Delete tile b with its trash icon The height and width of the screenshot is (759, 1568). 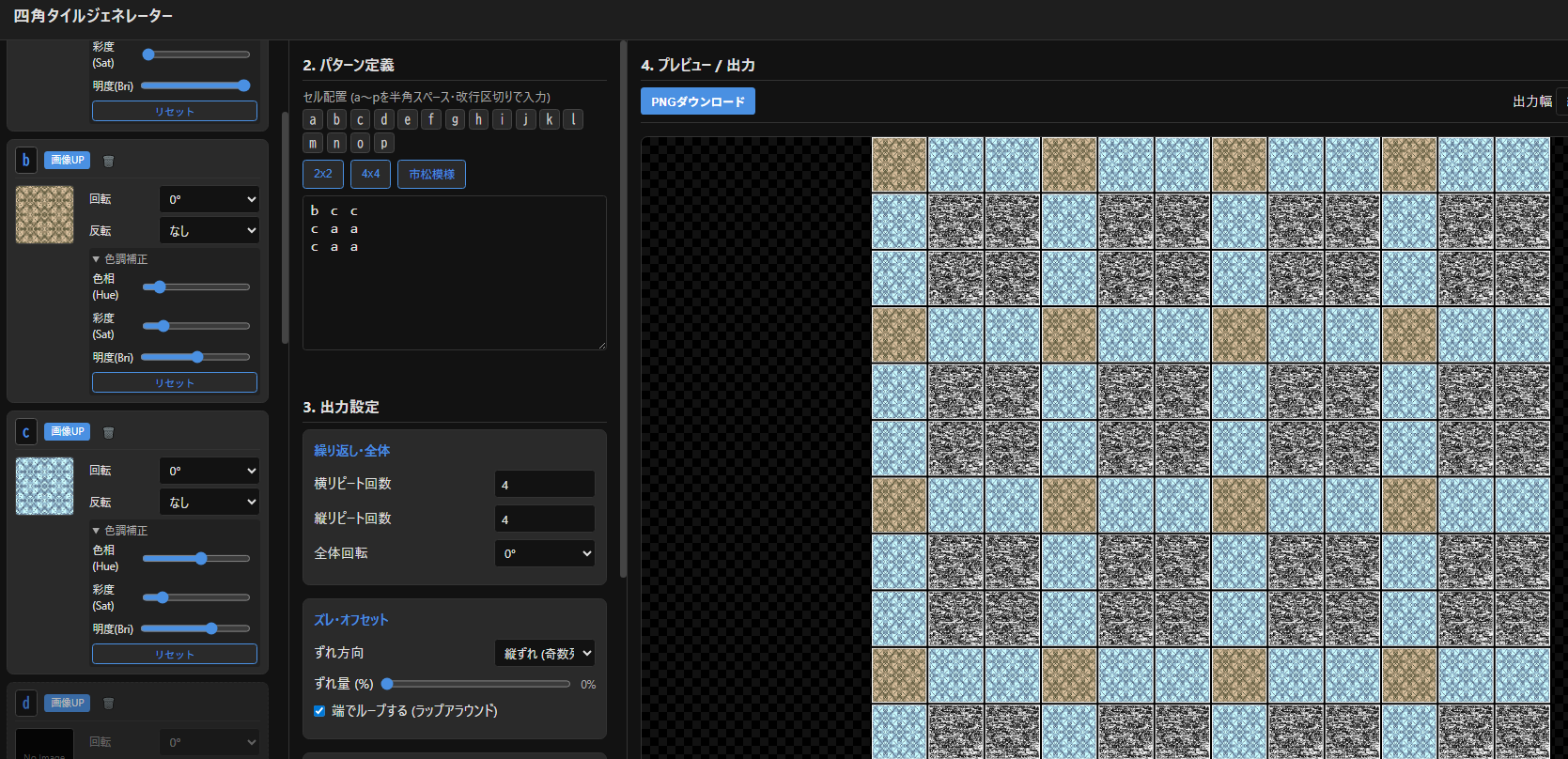pos(108,161)
